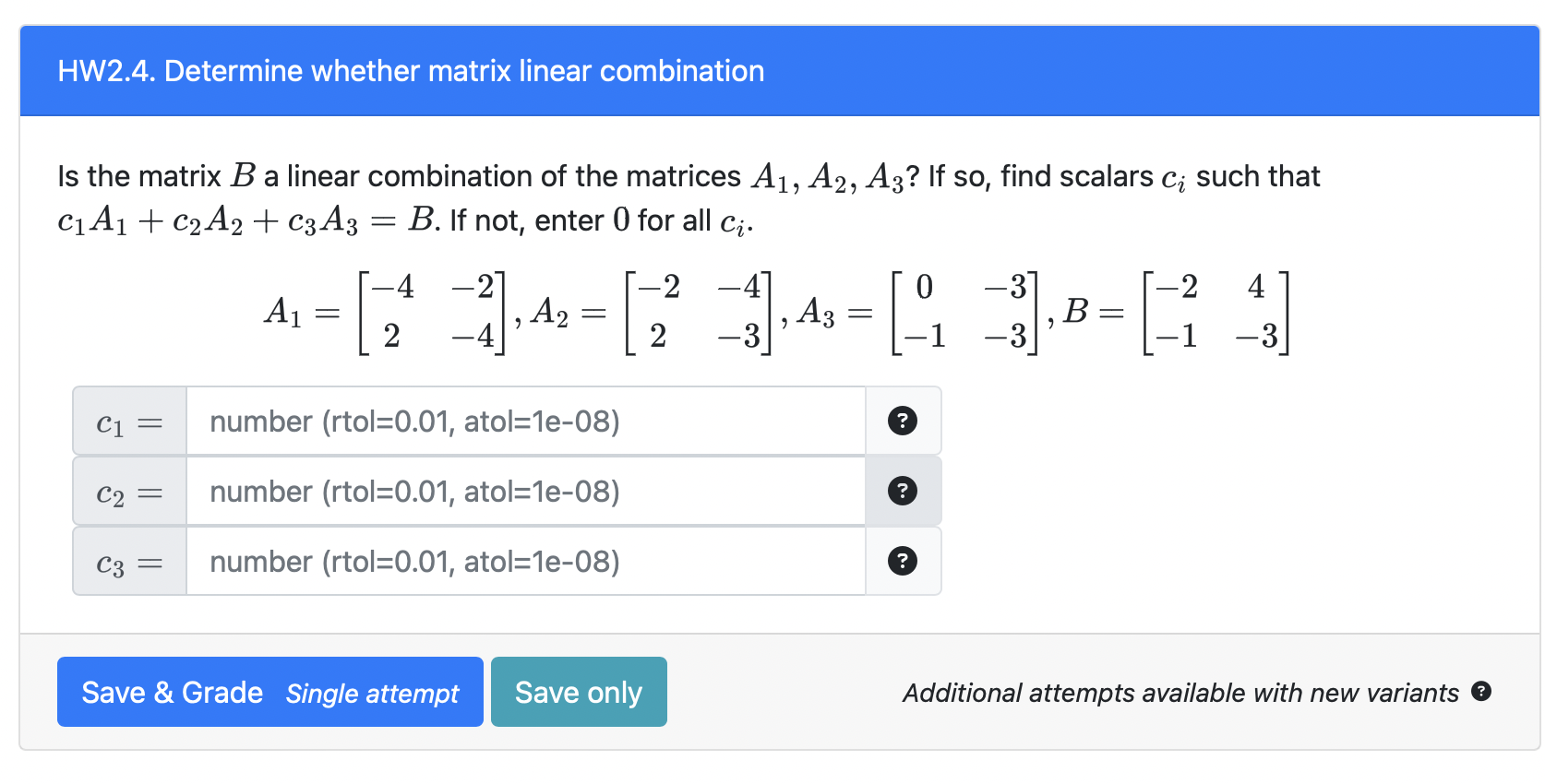The height and width of the screenshot is (784, 1545).
Task: Click the Save & Grade button
Action: coord(270,692)
